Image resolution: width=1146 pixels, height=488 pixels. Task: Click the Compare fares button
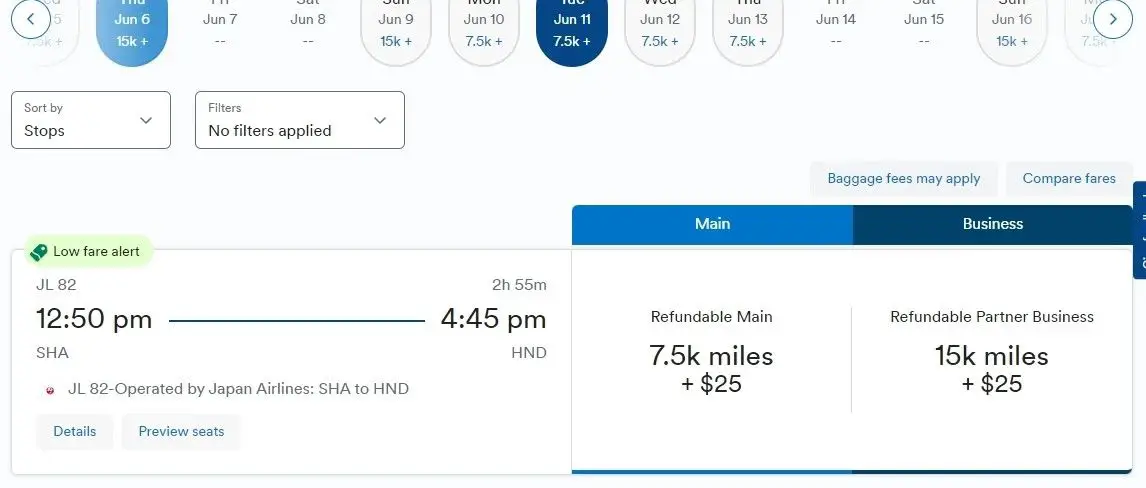[x=1068, y=179]
